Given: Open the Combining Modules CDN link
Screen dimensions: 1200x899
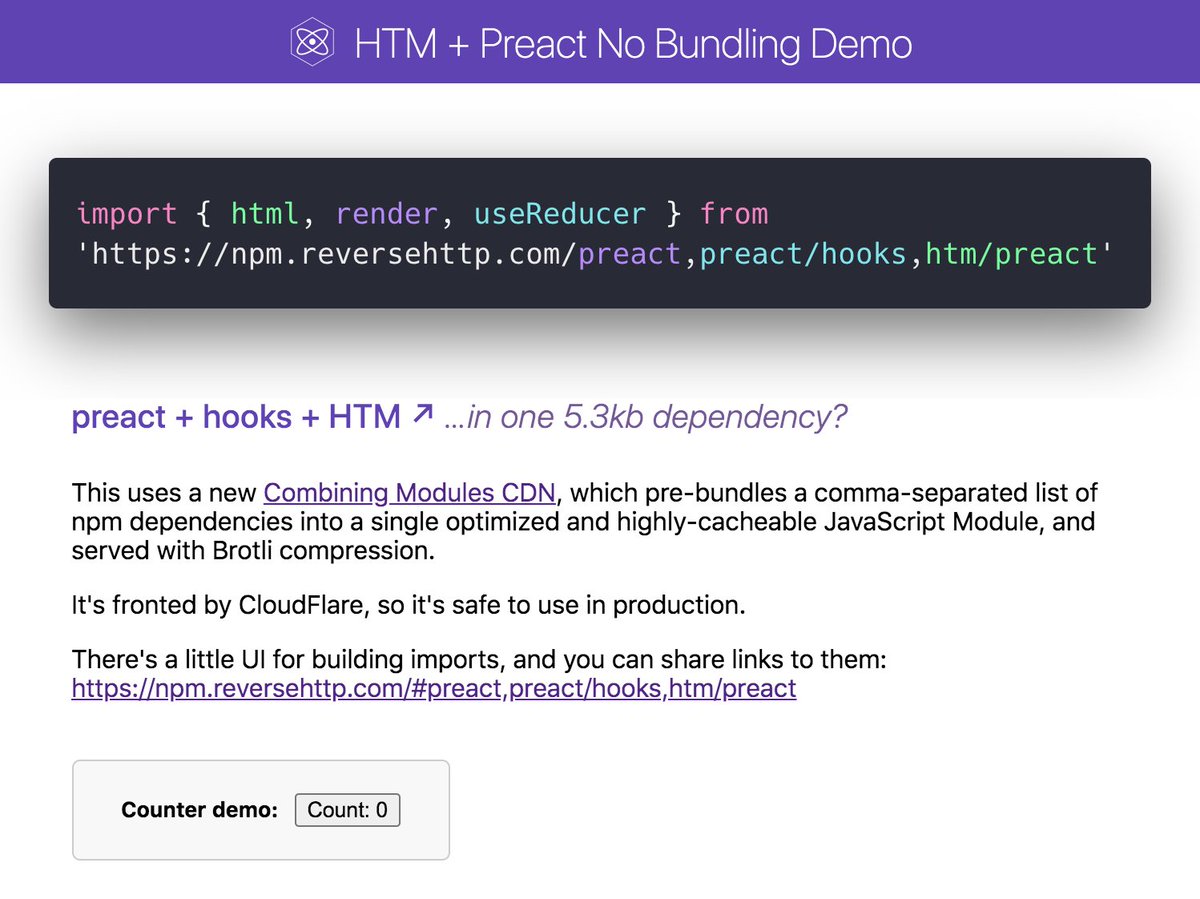Looking at the screenshot, I should (410, 493).
